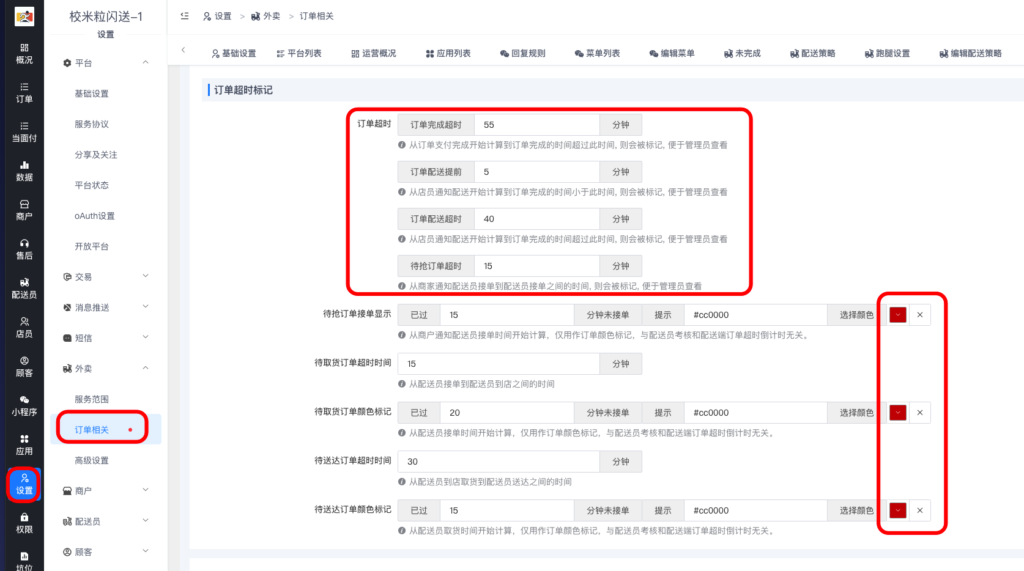This screenshot has height=571, width=1024.
Task: Open 服务范围 in the side menu
Action: click(x=91, y=399)
